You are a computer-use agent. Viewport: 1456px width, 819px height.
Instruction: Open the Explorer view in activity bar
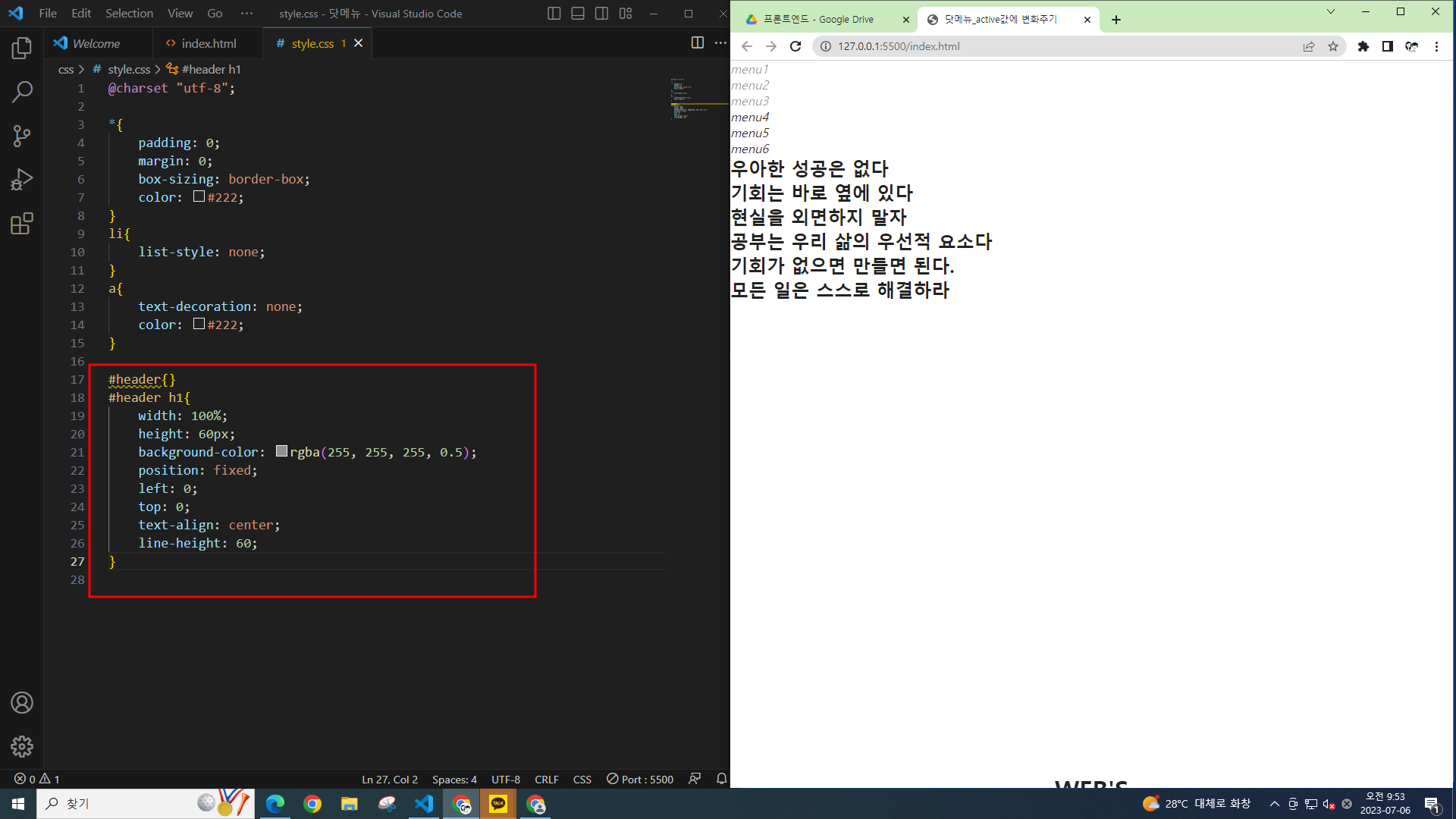pos(22,49)
